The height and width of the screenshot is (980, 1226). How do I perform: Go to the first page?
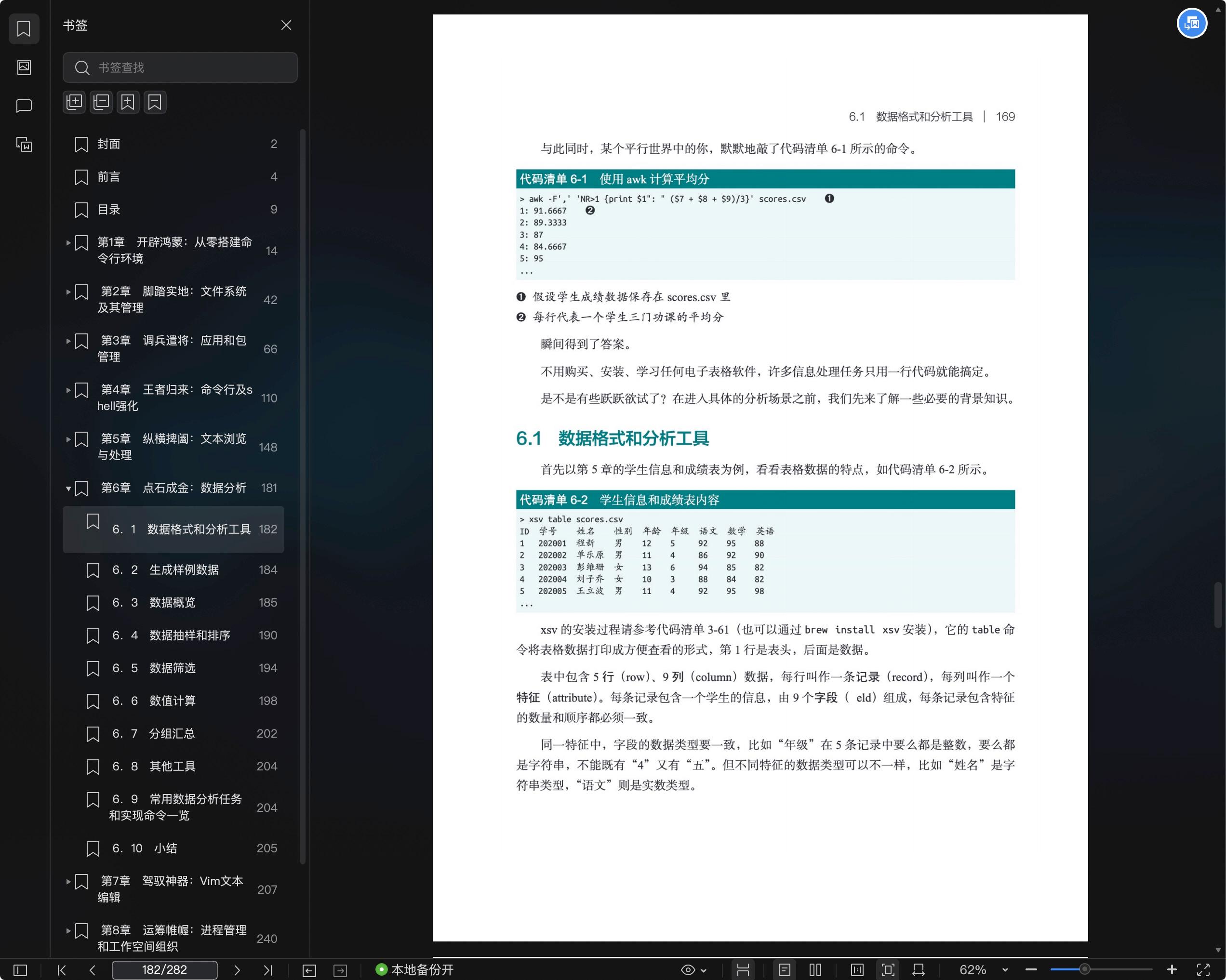pyautogui.click(x=62, y=970)
